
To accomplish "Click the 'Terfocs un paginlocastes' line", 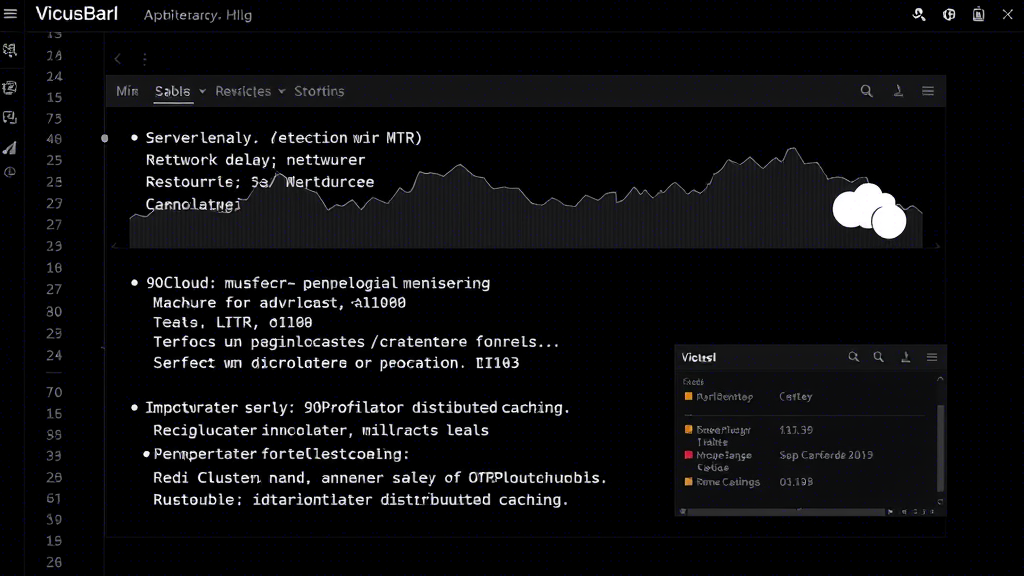I will [x=356, y=342].
